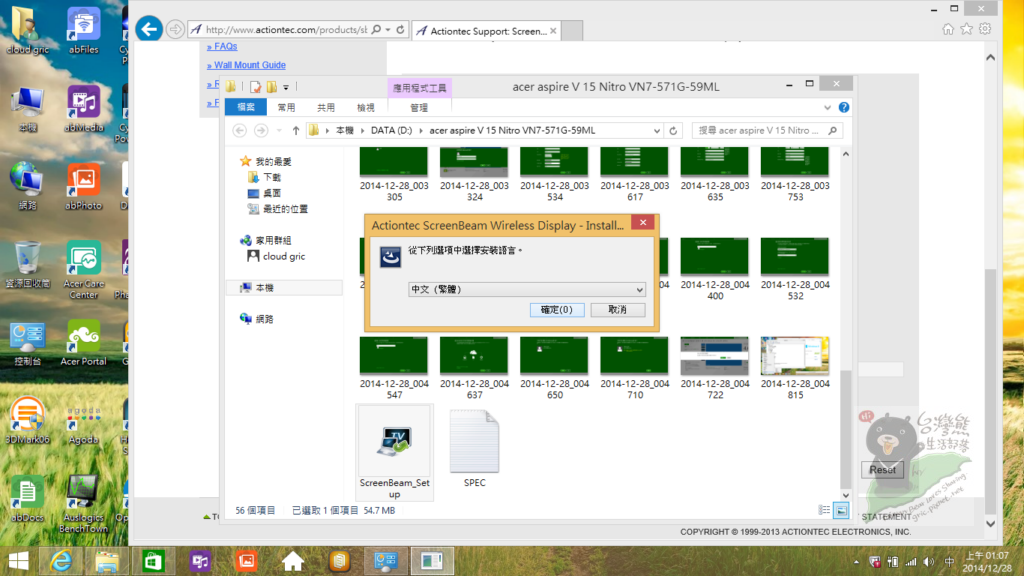
Task: Switch Explorer to large icons view
Action: [841, 511]
